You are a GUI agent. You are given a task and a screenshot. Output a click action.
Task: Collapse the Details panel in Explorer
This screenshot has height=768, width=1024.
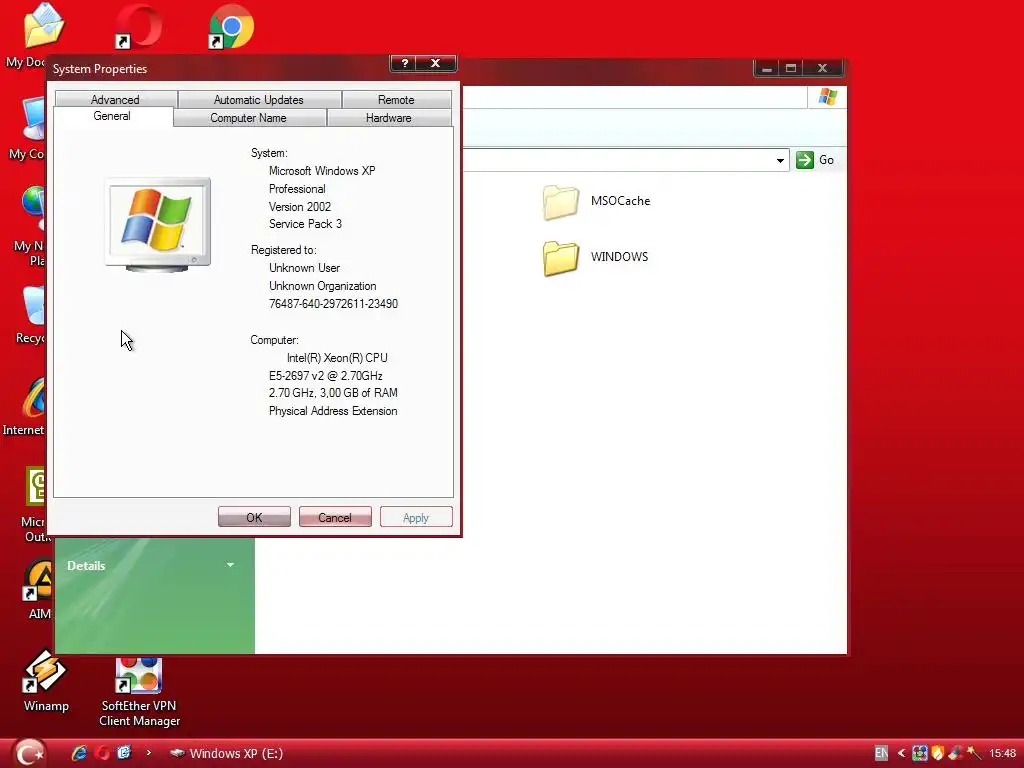pos(230,565)
